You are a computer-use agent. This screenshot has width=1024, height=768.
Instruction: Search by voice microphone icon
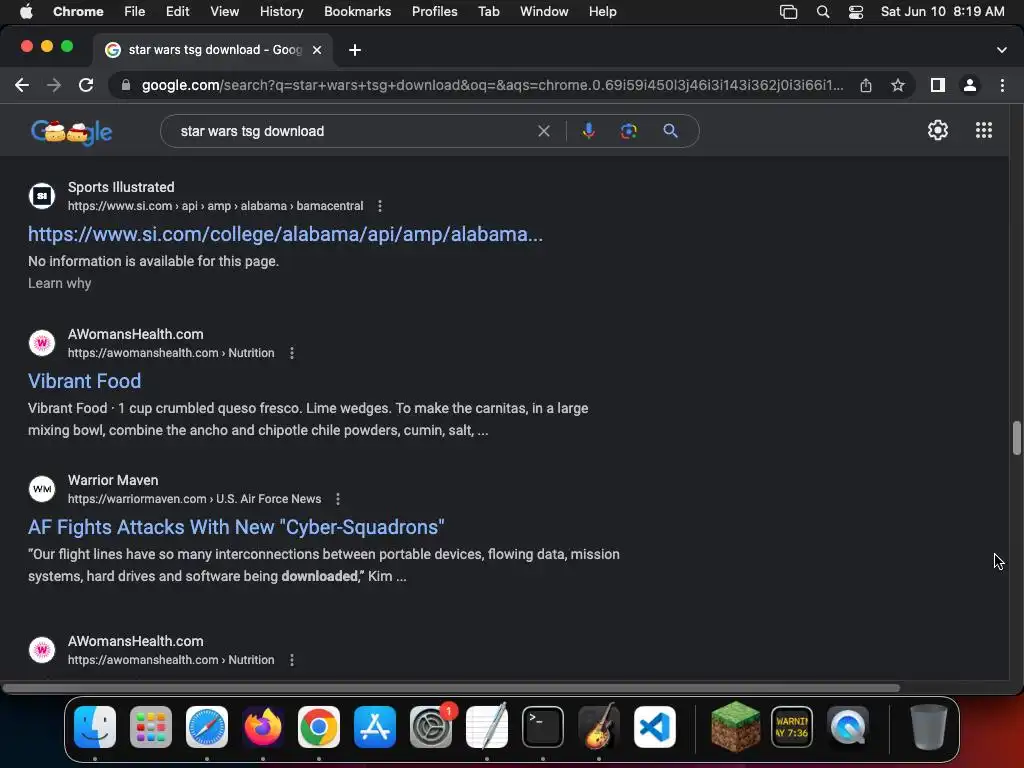pos(588,131)
